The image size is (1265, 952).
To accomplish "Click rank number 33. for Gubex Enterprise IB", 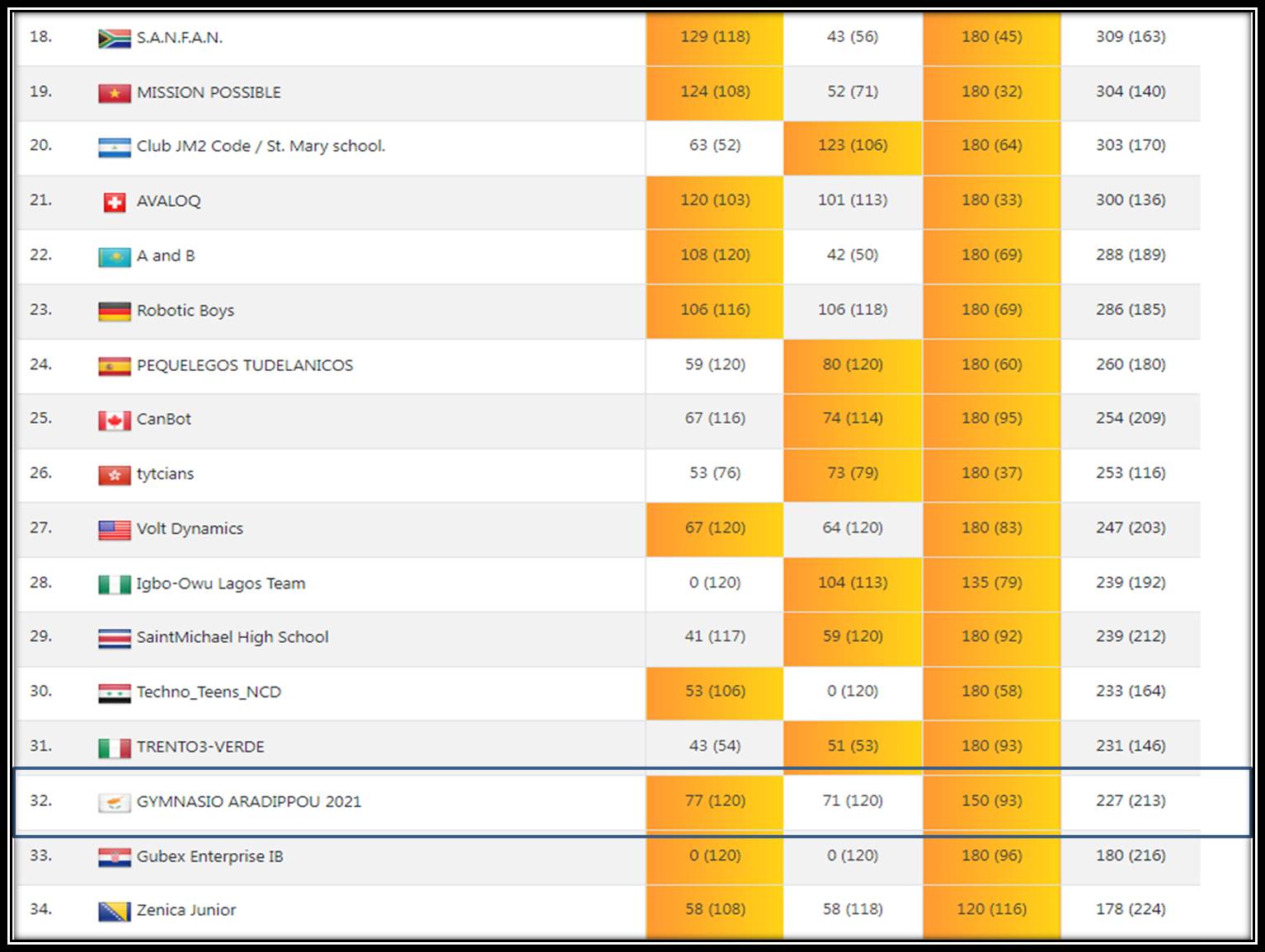I will tap(40, 855).
